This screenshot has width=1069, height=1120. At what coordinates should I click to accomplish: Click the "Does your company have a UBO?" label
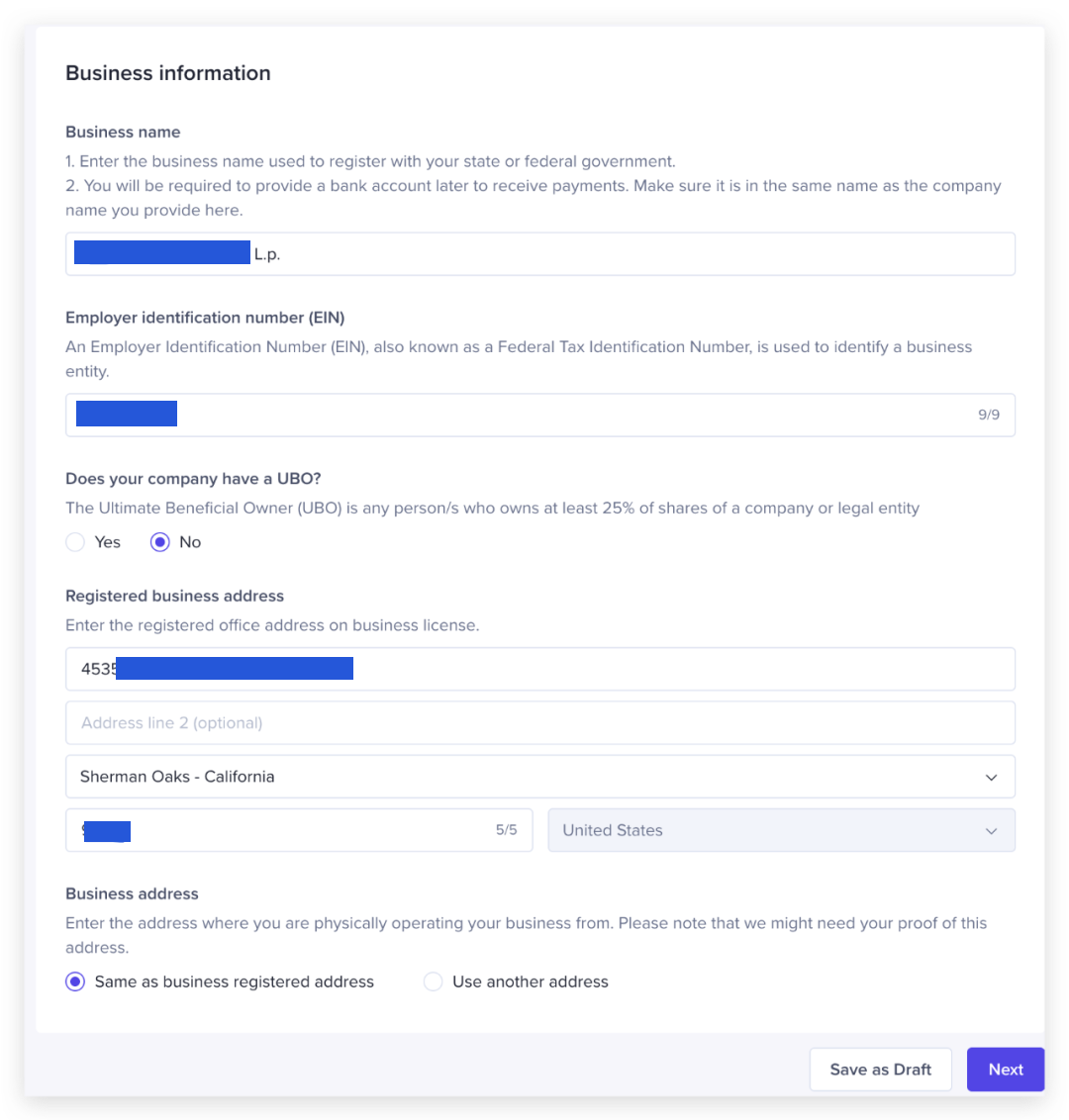[193, 479]
